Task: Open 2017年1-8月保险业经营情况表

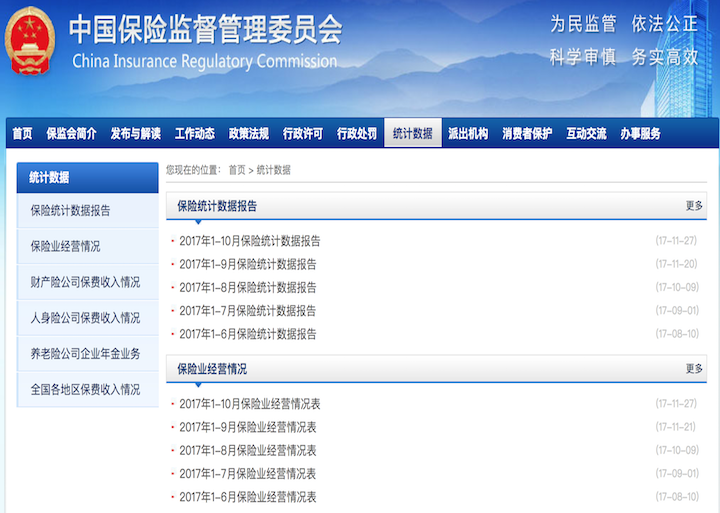Action: [x=248, y=451]
